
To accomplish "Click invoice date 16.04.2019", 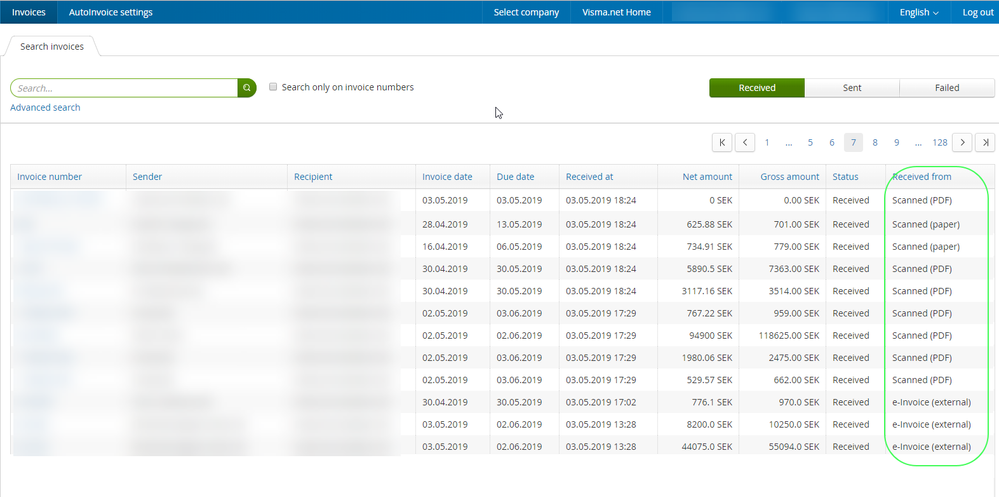I will pyautogui.click(x=445, y=247).
